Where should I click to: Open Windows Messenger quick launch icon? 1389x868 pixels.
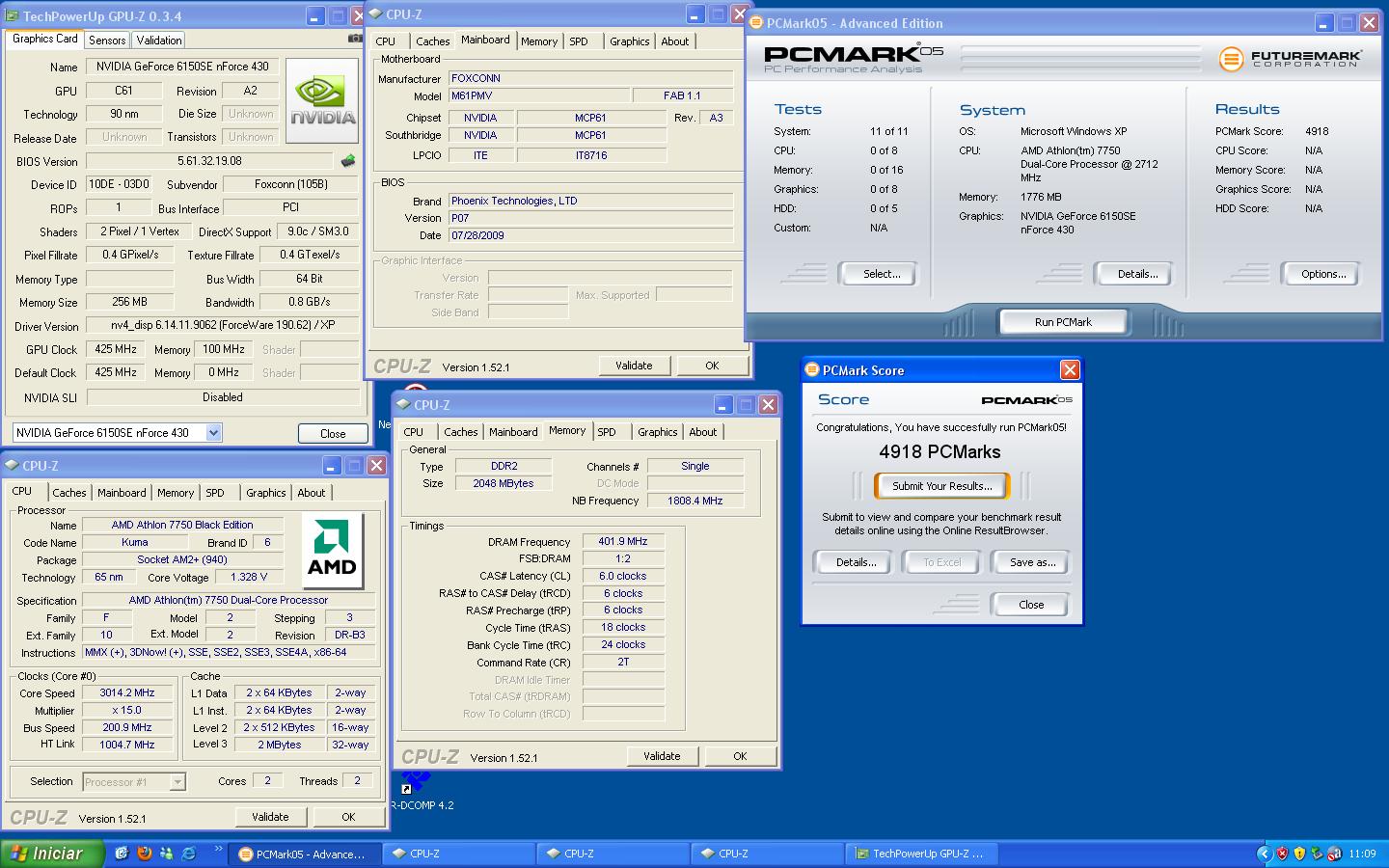pyautogui.click(x=167, y=854)
